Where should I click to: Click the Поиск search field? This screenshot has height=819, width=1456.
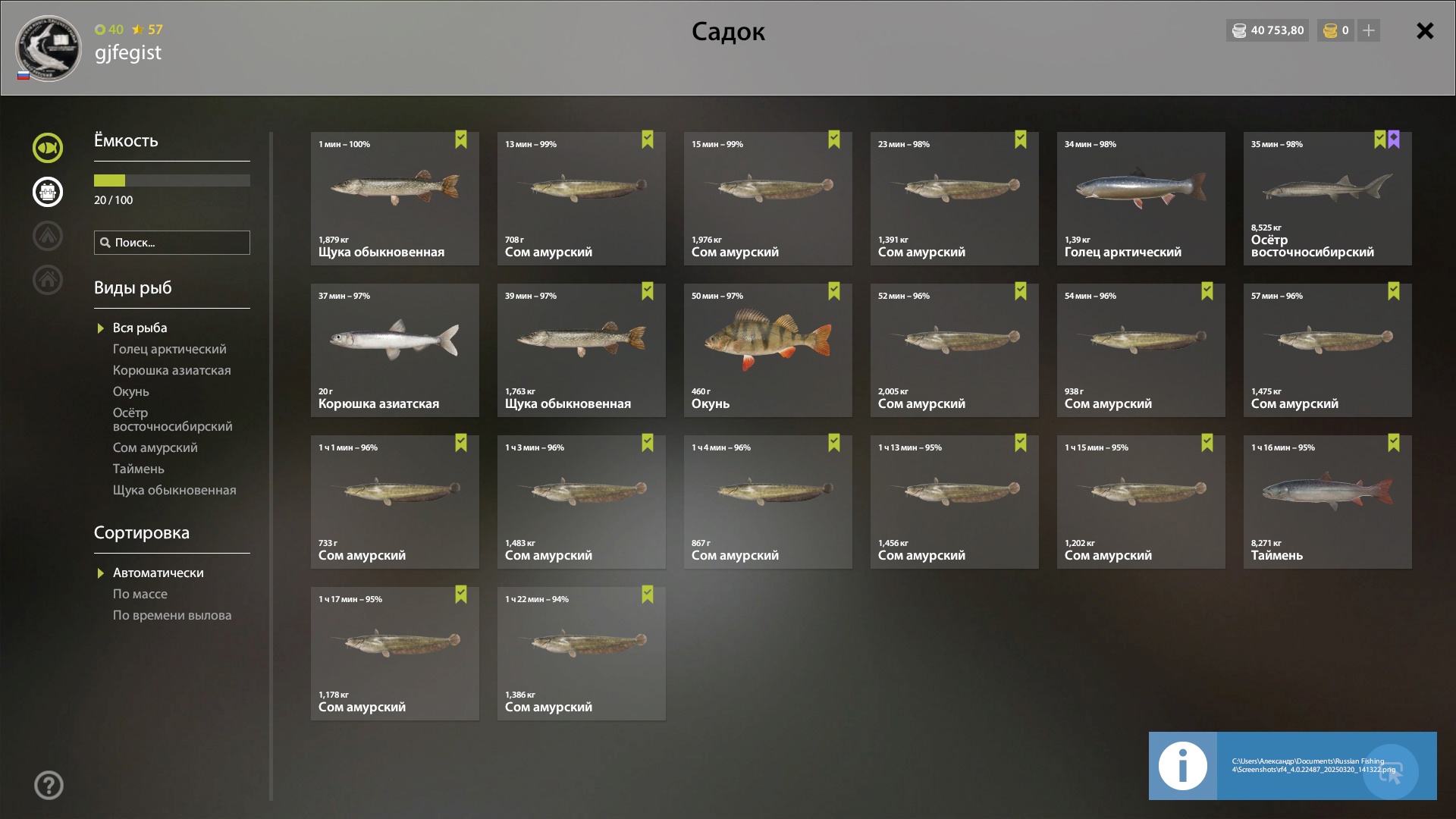click(171, 243)
